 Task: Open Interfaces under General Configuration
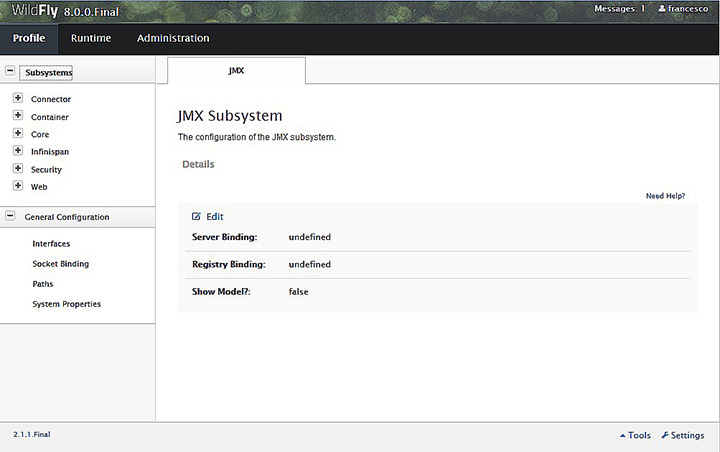[51, 244]
